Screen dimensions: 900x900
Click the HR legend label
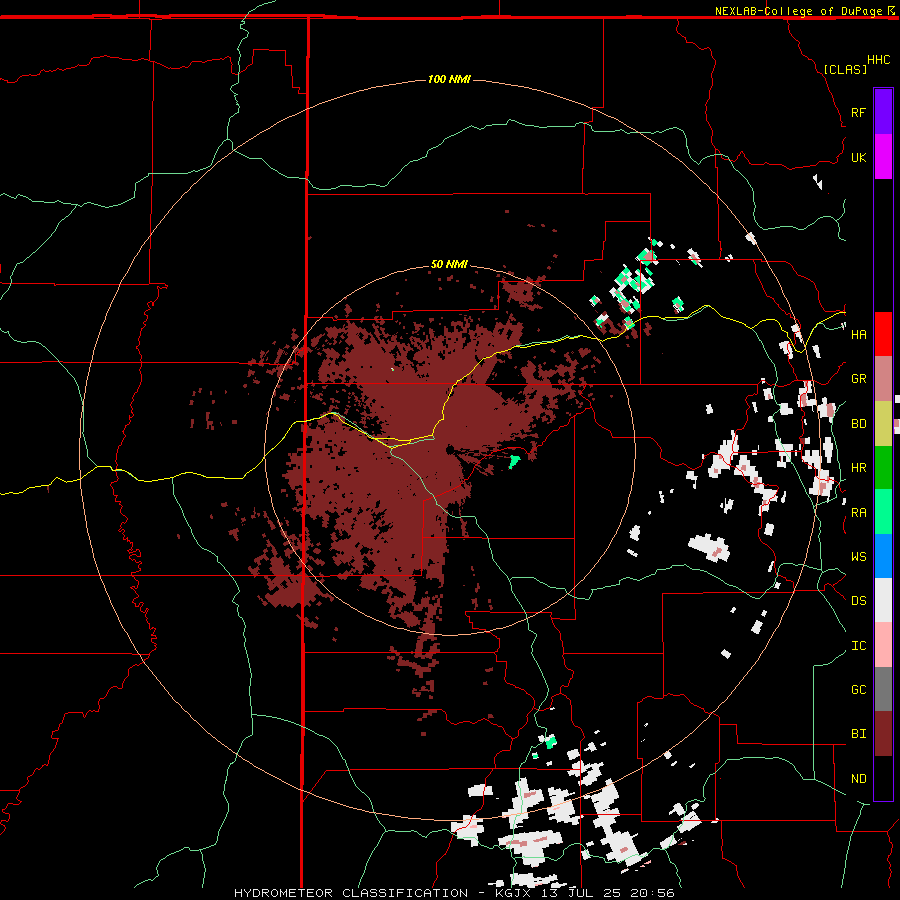[858, 468]
